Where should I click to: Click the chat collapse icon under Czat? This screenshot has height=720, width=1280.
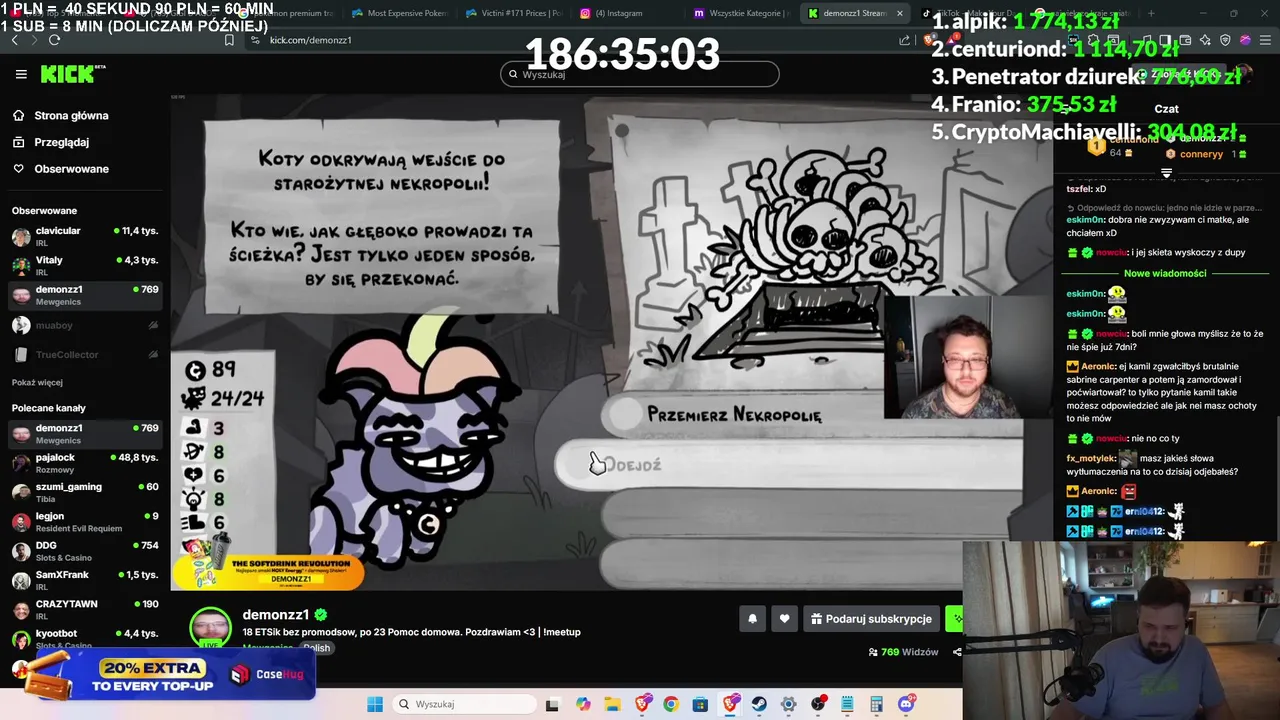(x=1166, y=173)
